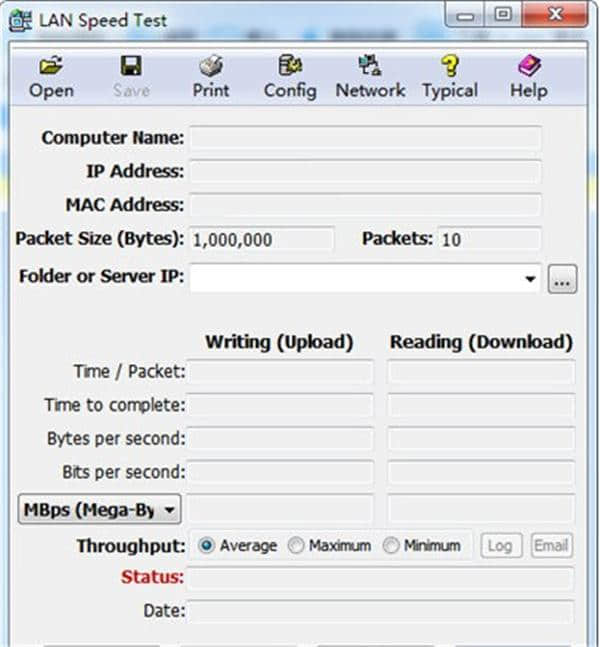Open the Help book icon
Viewport: 600px width, 647px height.
[528, 67]
